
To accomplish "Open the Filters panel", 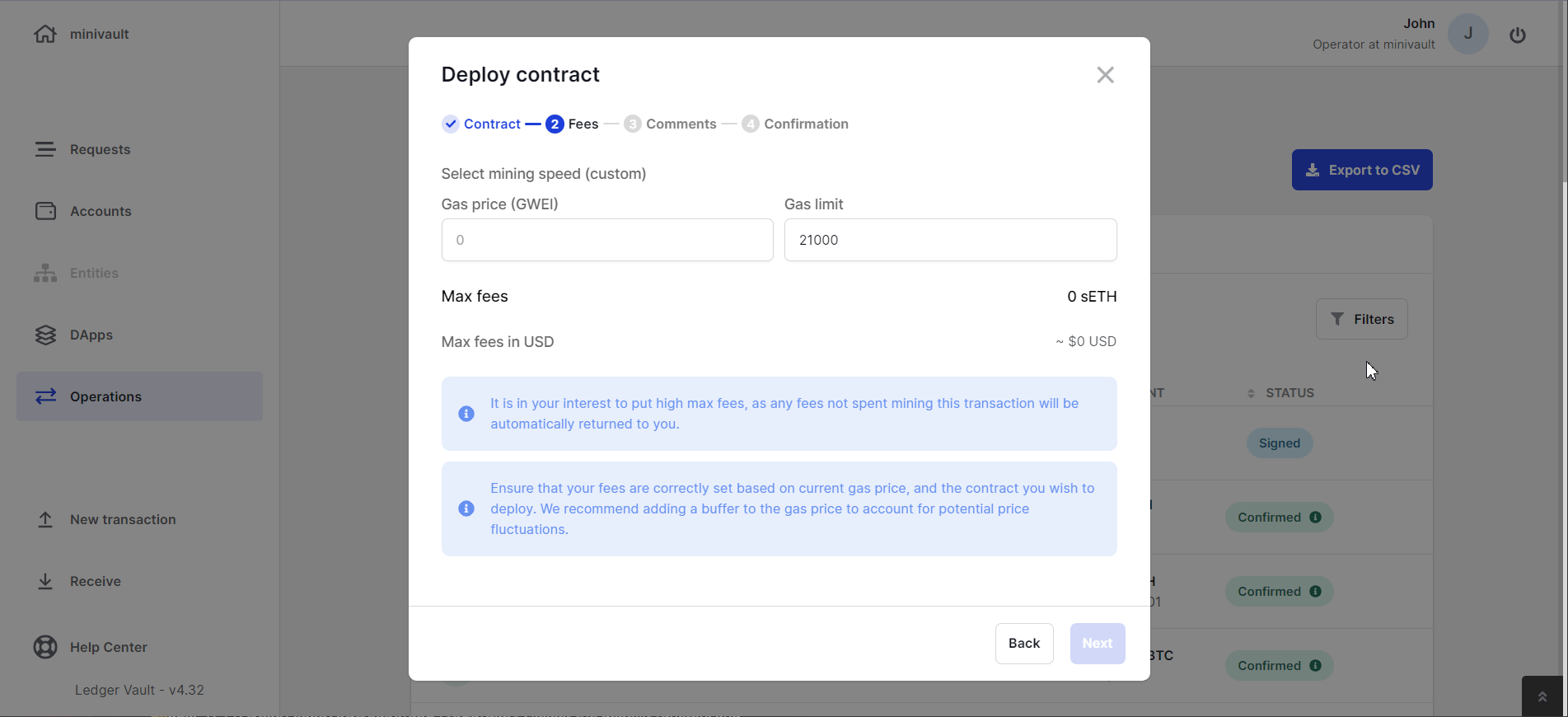I will click(x=1361, y=319).
